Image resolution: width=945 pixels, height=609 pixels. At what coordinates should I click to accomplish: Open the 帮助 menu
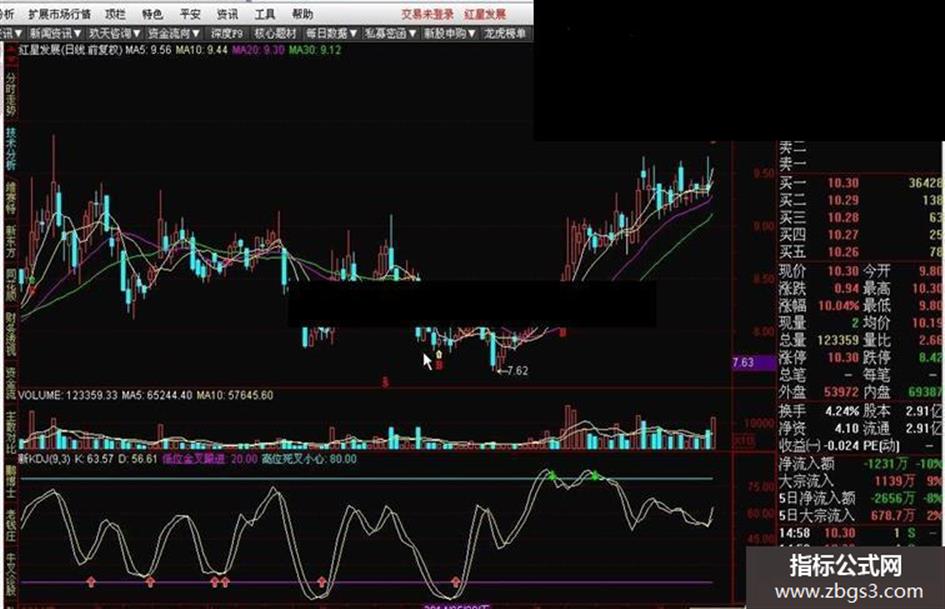point(303,13)
